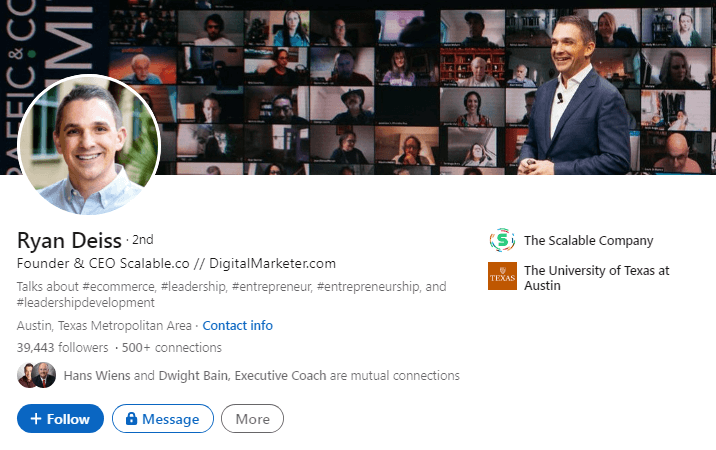Click the plus icon on Follow button
The image size is (716, 450).
click(35, 419)
